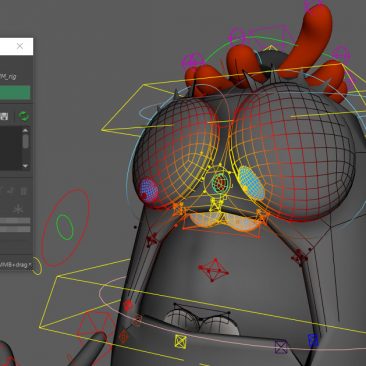Click the list scrollbar up arrow
The image size is (366, 366).
[26, 130]
